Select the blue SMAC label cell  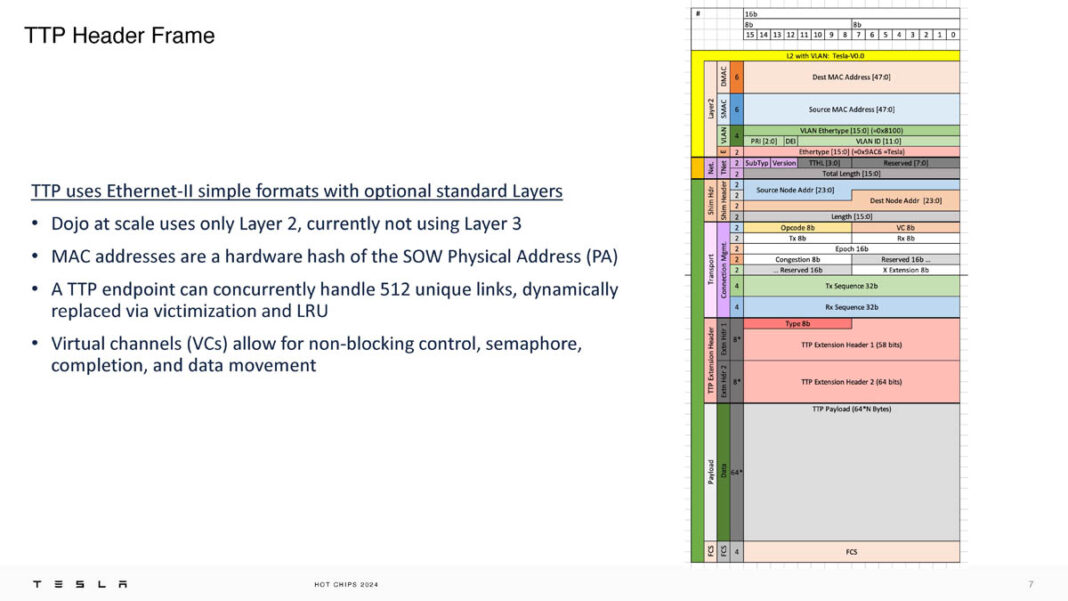click(722, 108)
